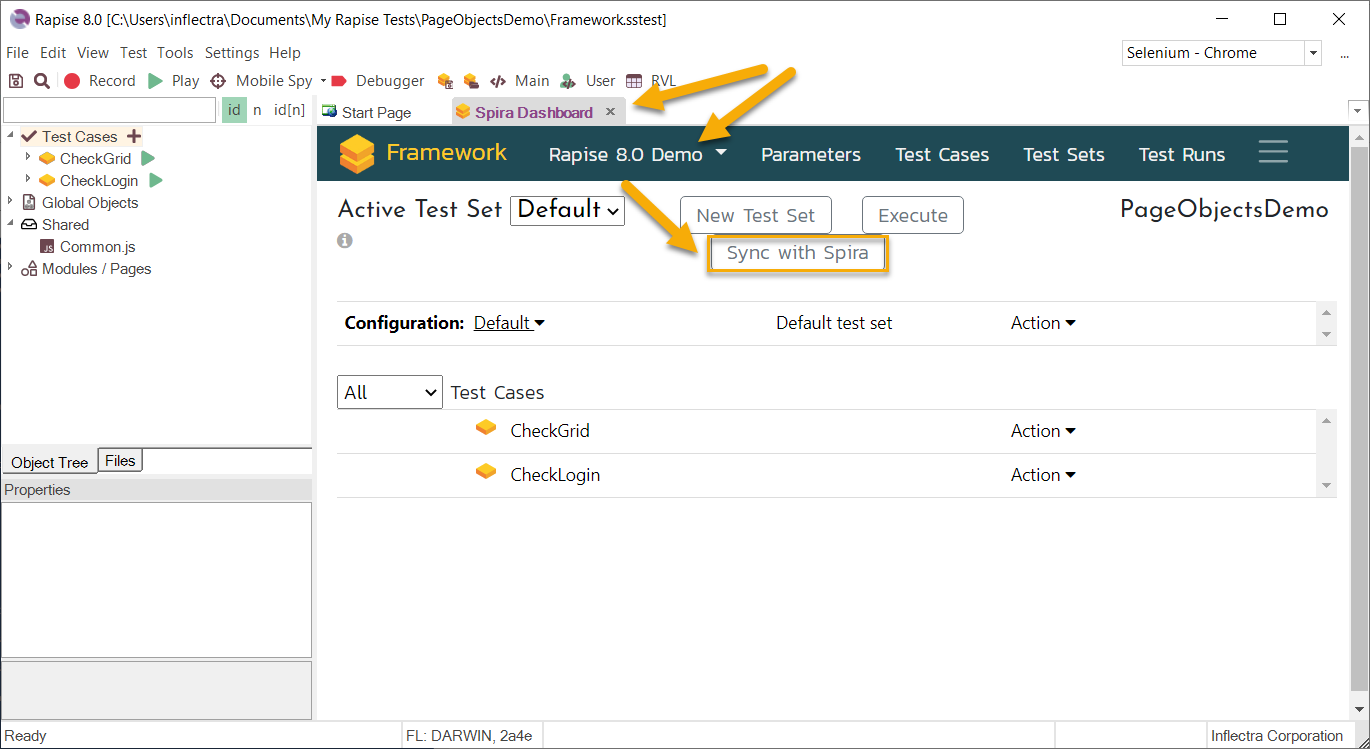Click the Sync with Spira button

point(797,254)
